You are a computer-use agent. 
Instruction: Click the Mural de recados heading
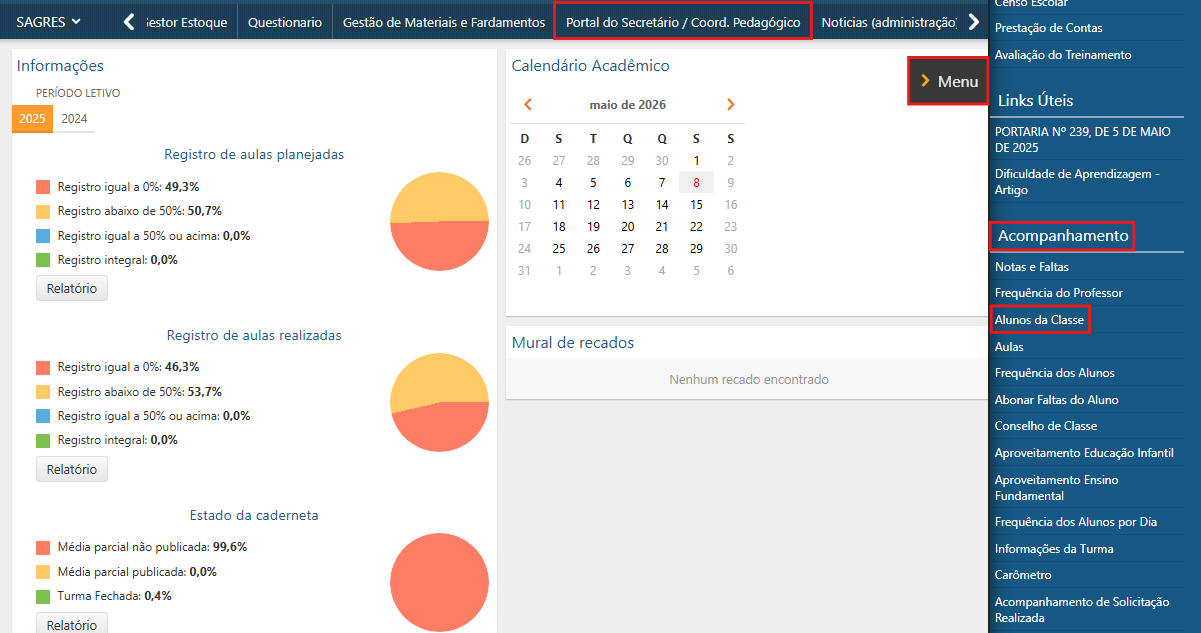[x=573, y=342]
